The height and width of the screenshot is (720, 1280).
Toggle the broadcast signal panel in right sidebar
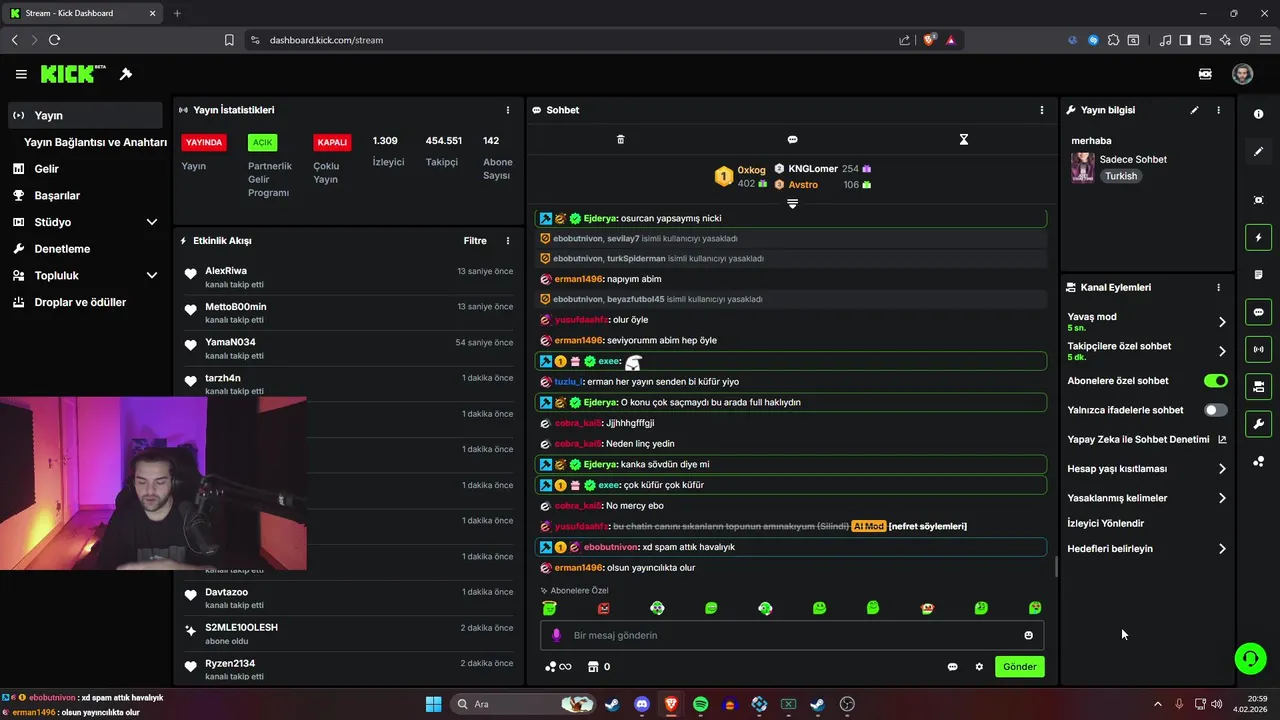1258,349
